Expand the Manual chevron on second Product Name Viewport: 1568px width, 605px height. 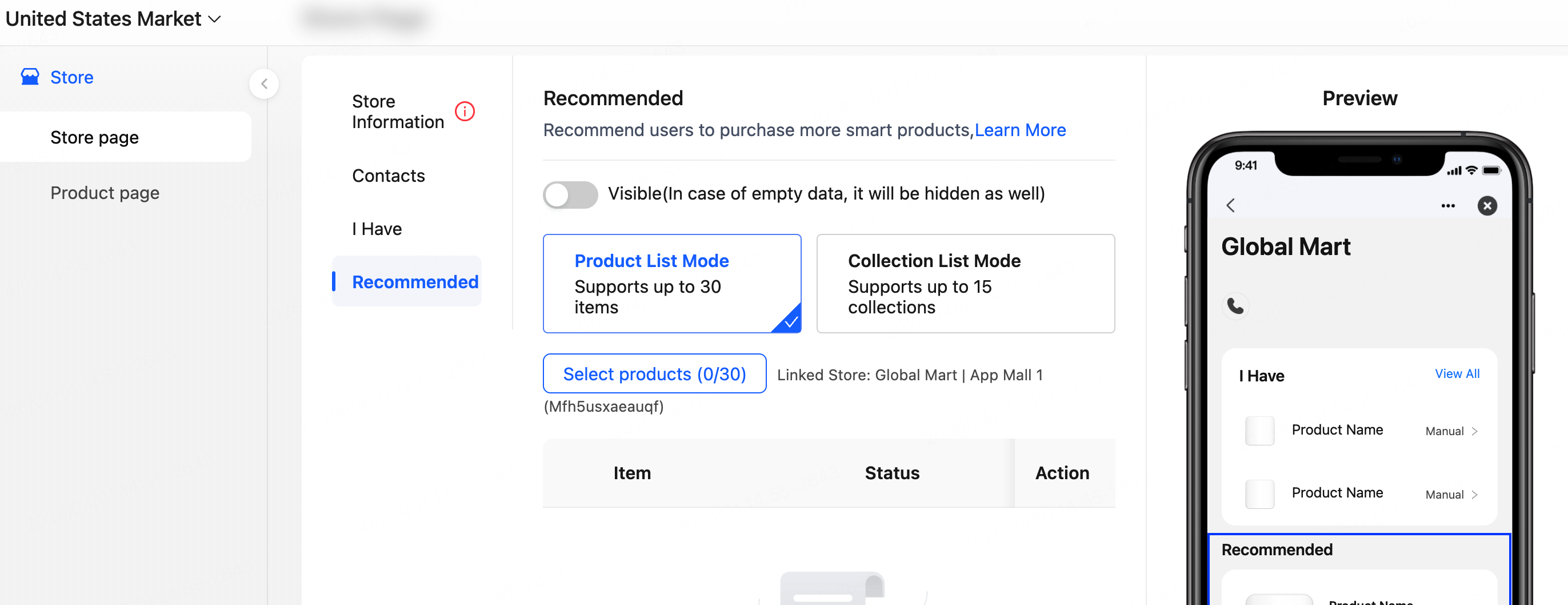click(1474, 495)
